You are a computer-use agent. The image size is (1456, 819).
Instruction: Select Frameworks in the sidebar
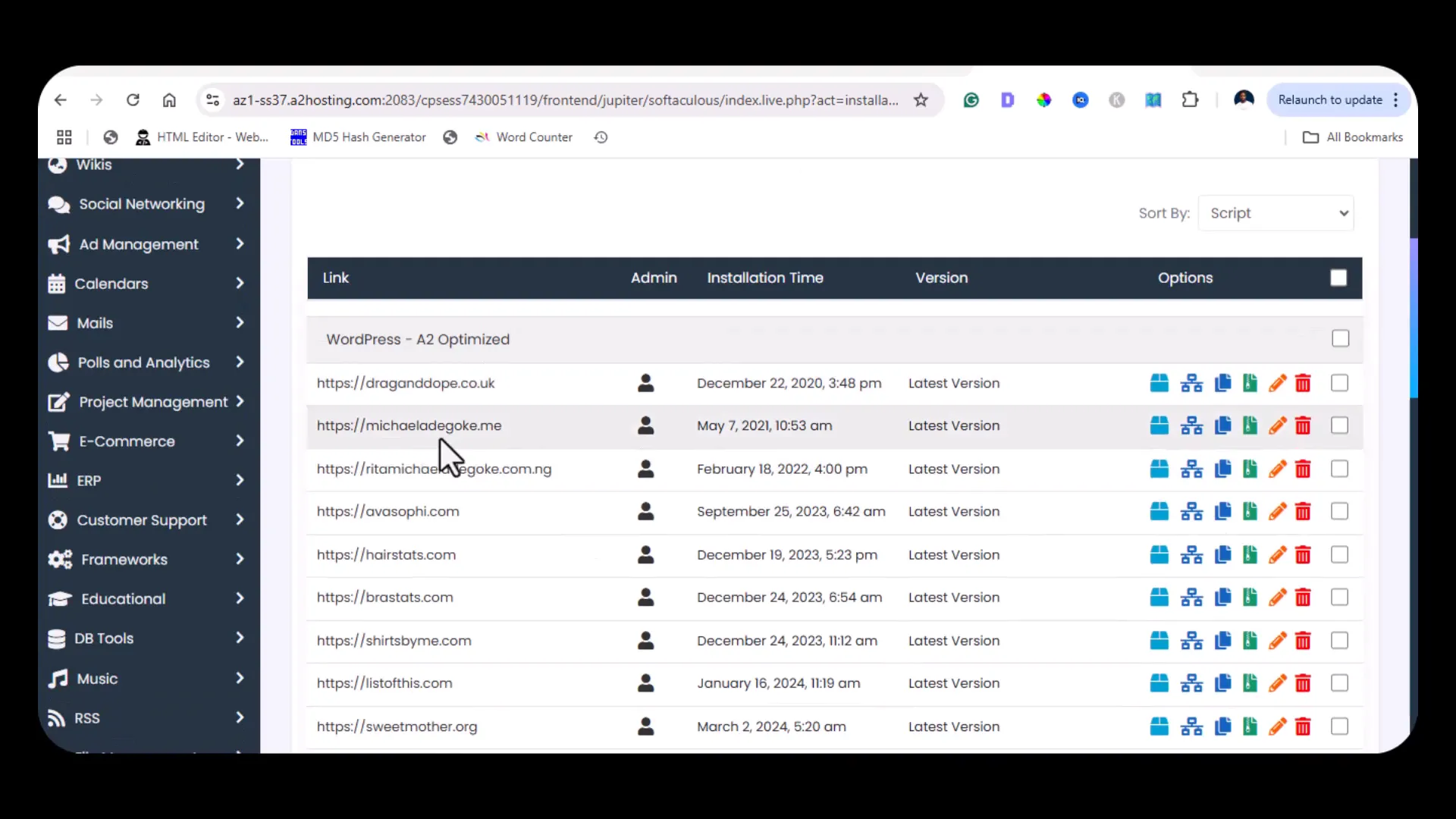click(x=124, y=560)
